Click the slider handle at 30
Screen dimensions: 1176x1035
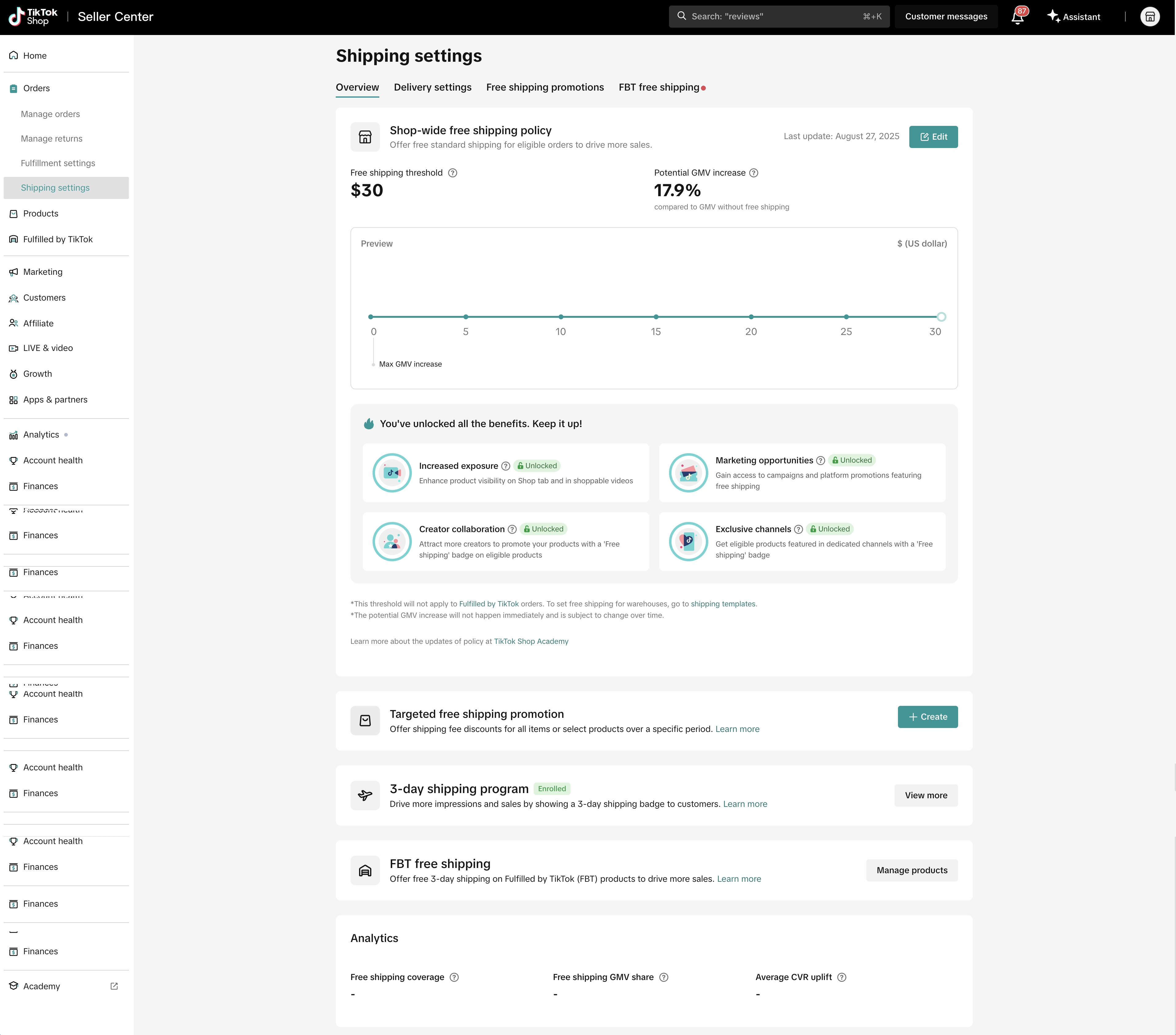941,317
